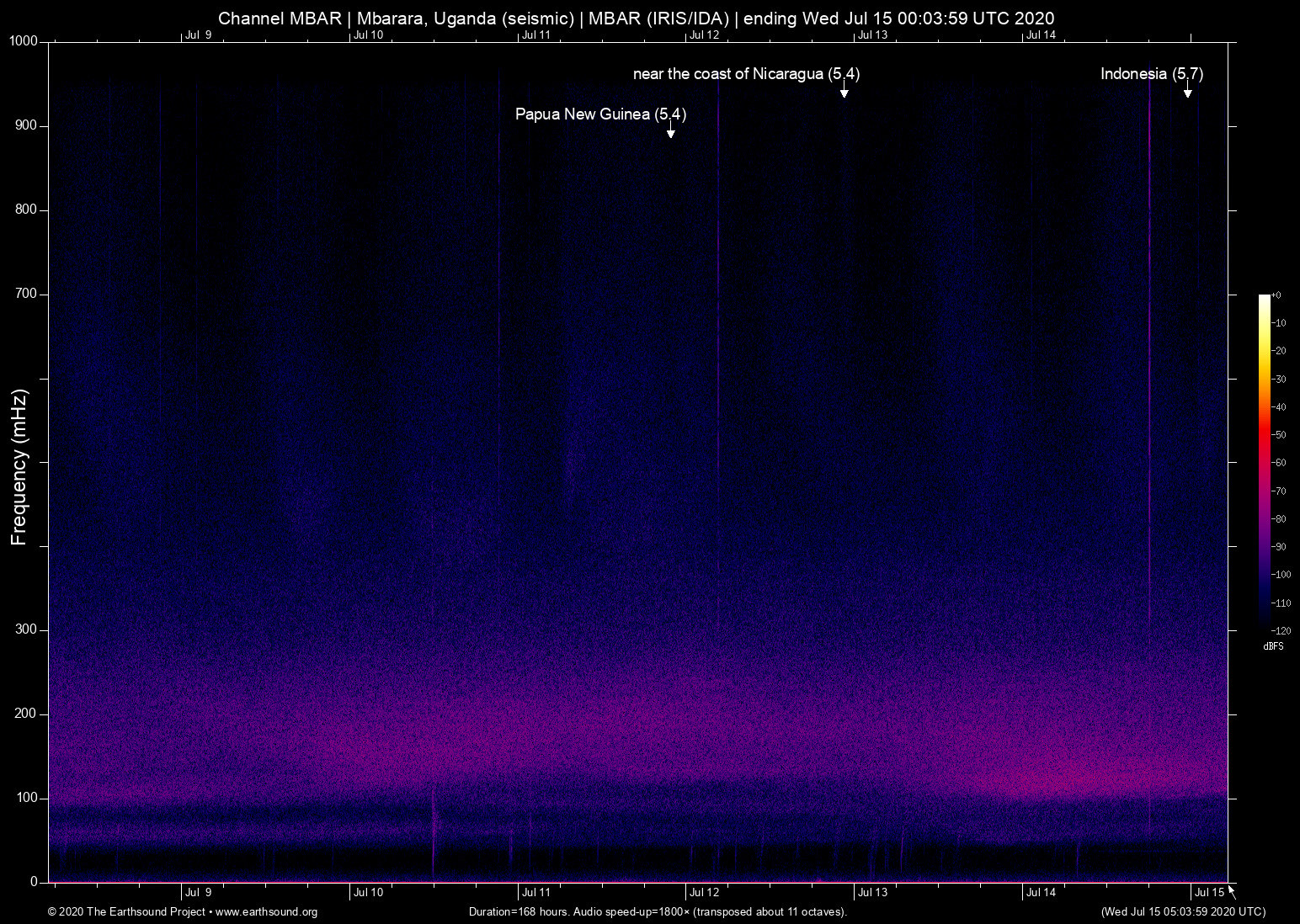Click the Jul 15 marker on bottom time axis
This screenshot has width=1300, height=924.
[1209, 893]
